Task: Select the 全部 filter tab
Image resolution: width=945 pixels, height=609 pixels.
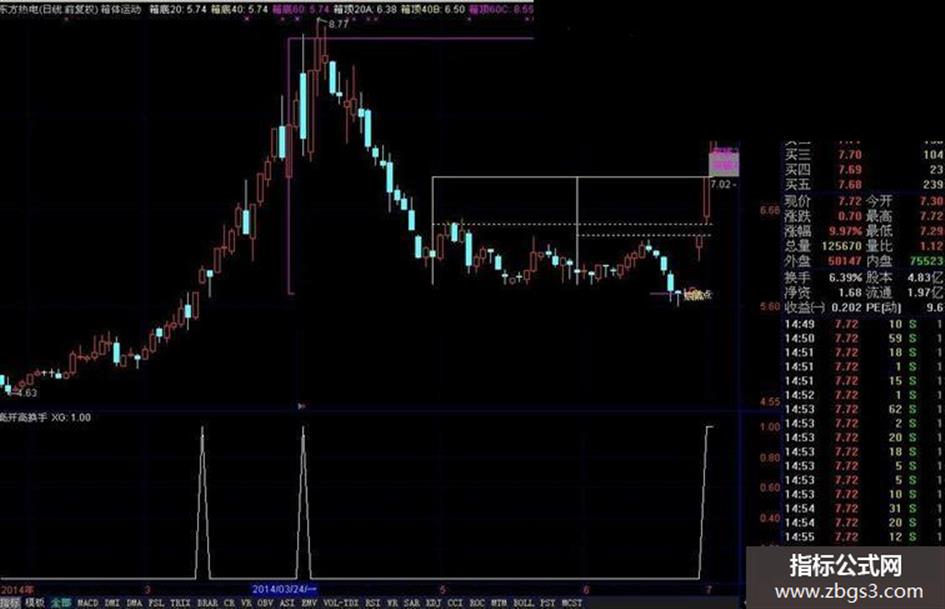Action: (x=61, y=603)
